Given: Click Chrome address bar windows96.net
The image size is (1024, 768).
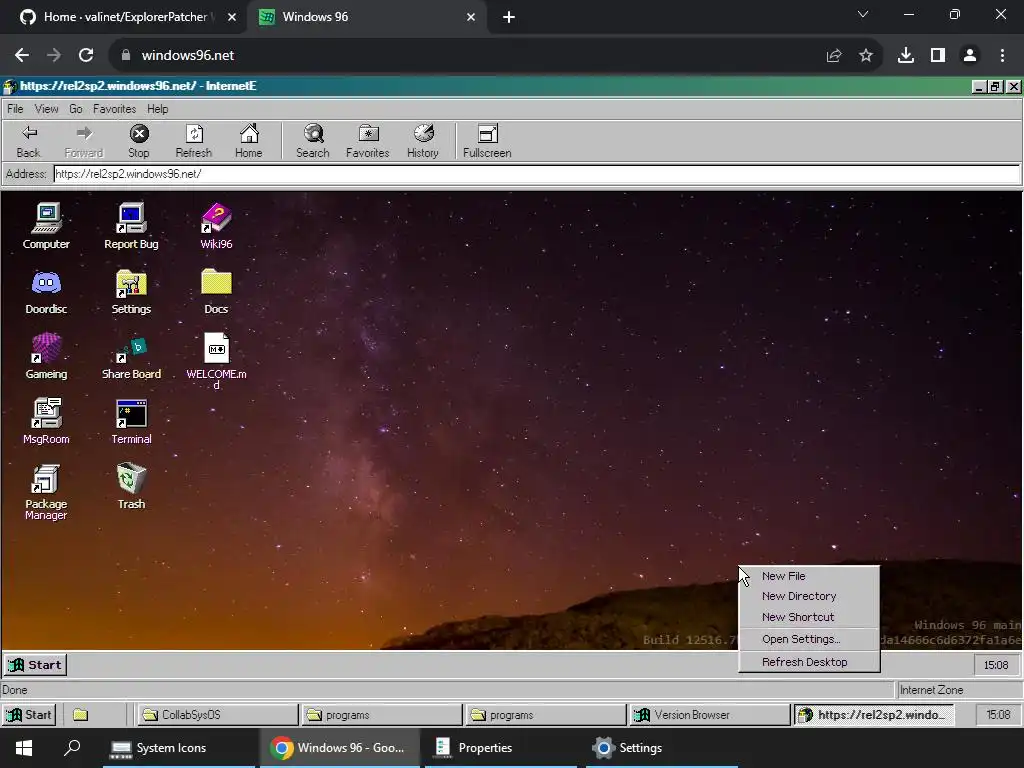Looking at the screenshot, I should (x=187, y=56).
